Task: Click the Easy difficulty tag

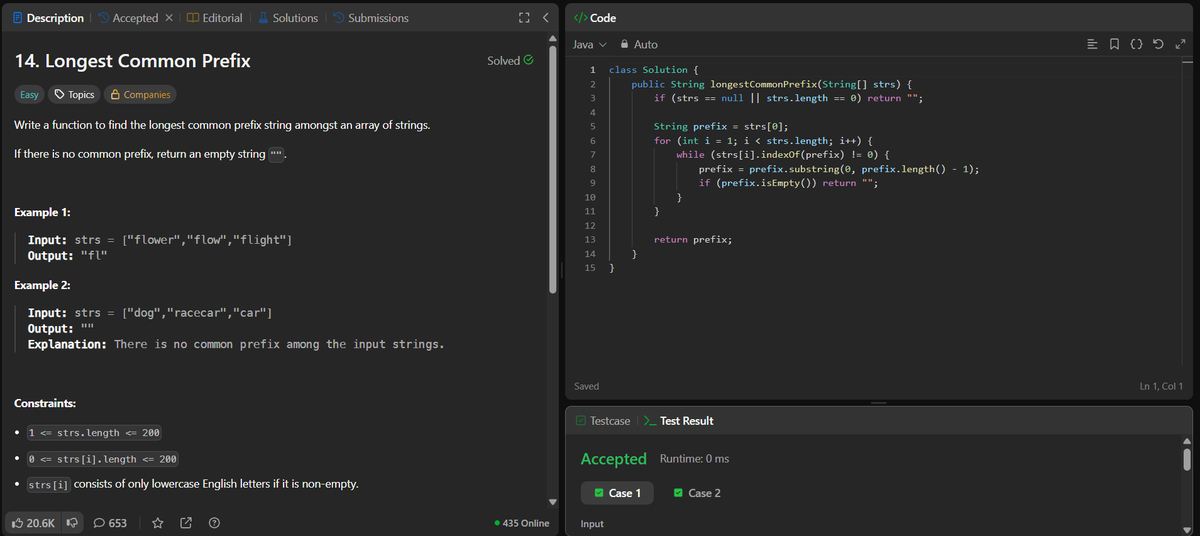Action: pos(30,95)
